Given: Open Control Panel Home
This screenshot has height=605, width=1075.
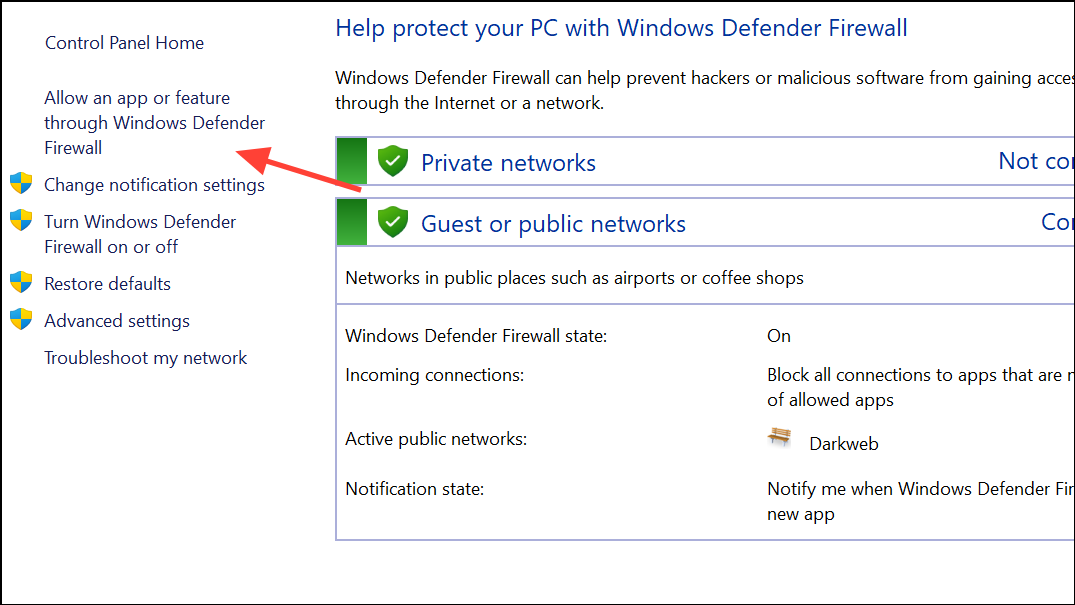Looking at the screenshot, I should point(124,43).
